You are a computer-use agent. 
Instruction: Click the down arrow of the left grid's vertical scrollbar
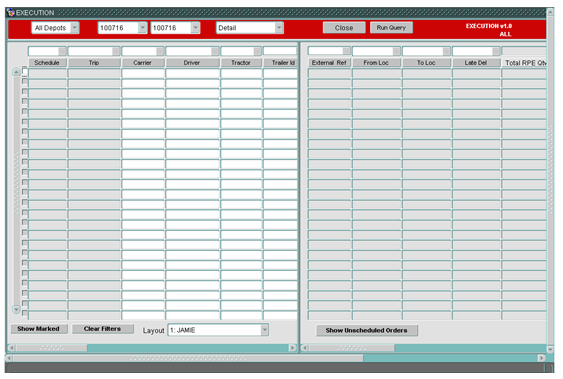(16, 309)
